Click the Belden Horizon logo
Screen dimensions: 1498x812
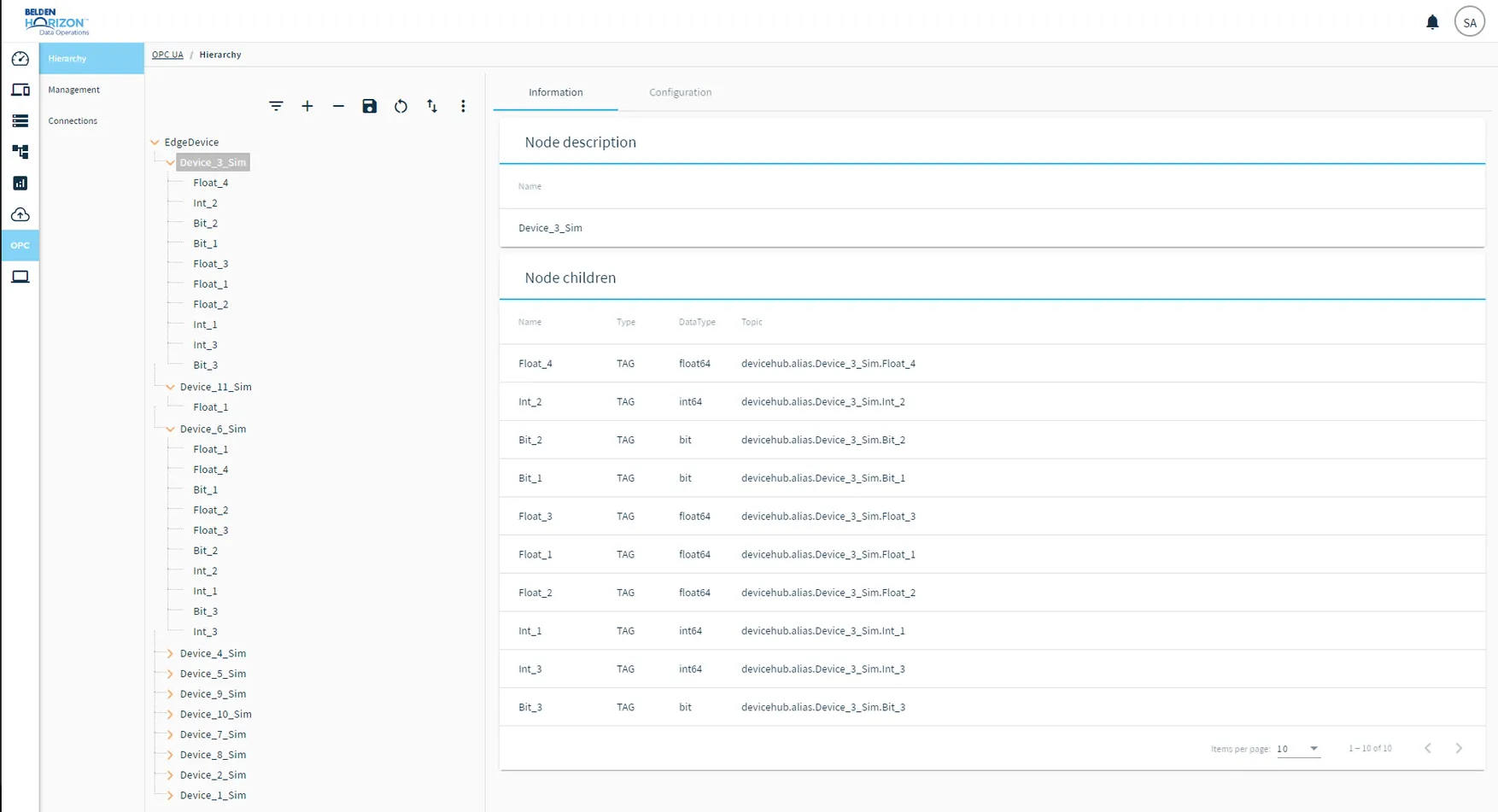tap(56, 21)
